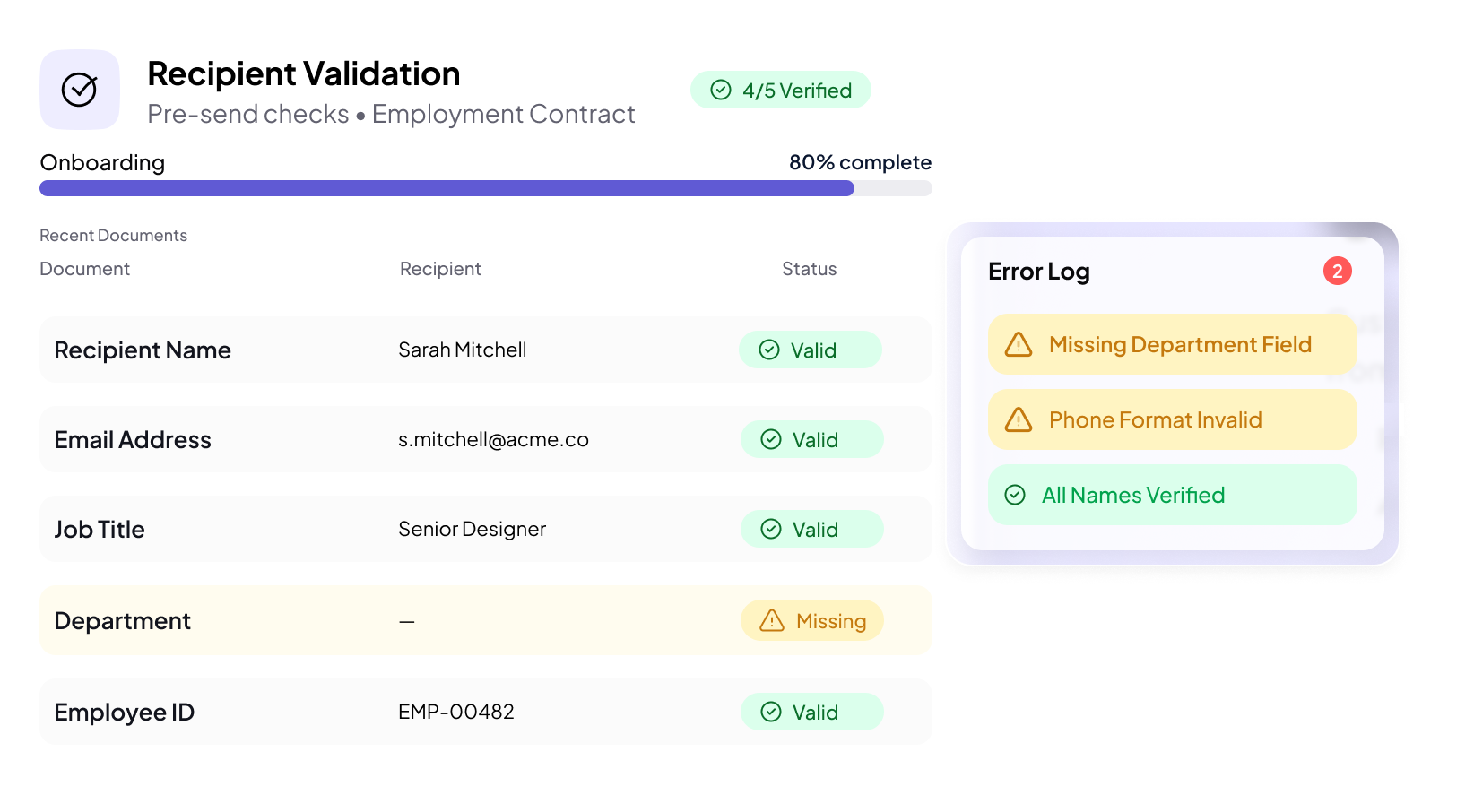Click the Valid check icon for Employee ID
This screenshot has width=1474, height=812.
[771, 712]
